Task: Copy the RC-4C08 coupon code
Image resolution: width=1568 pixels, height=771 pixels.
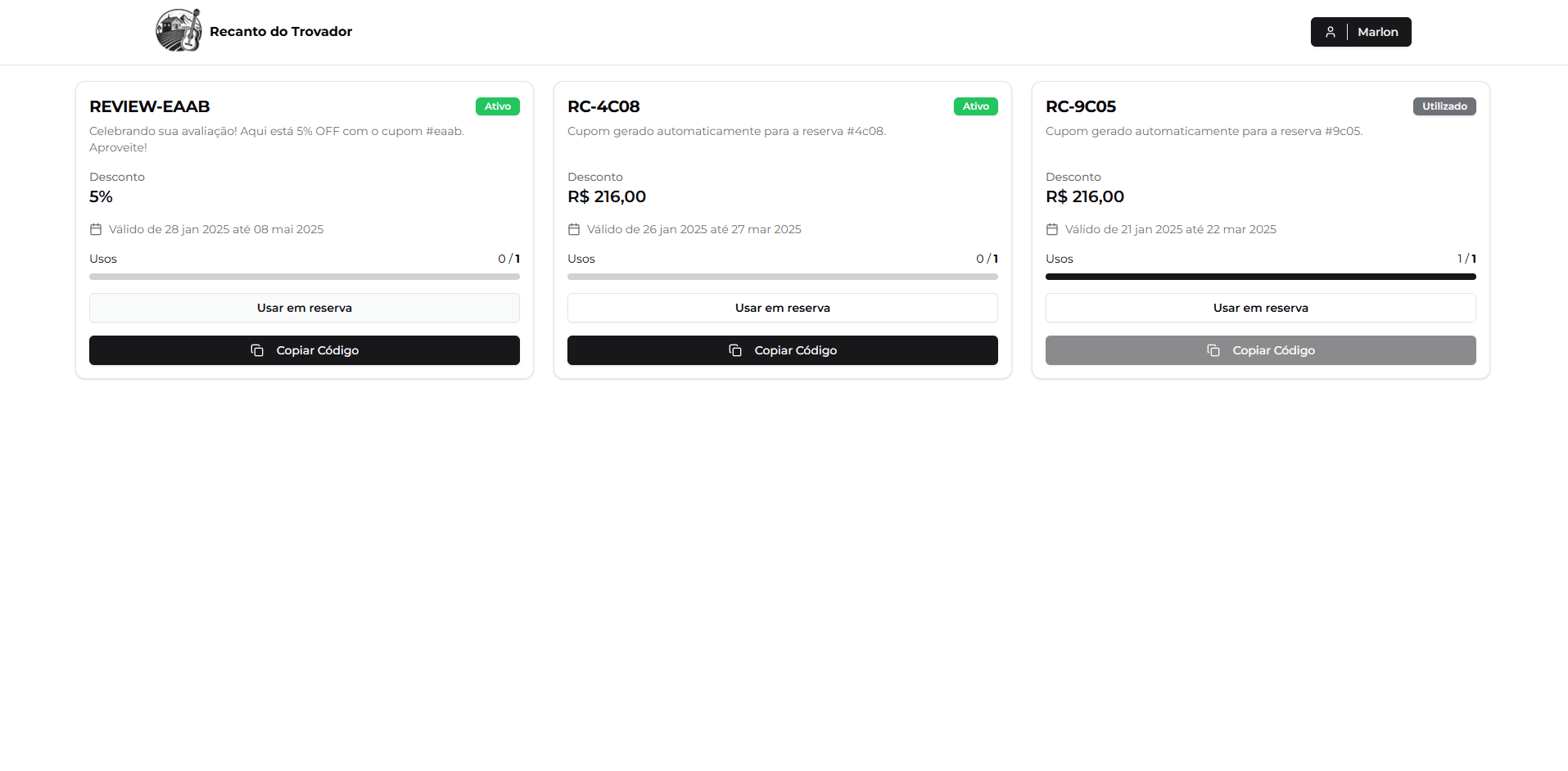Action: coord(783,350)
